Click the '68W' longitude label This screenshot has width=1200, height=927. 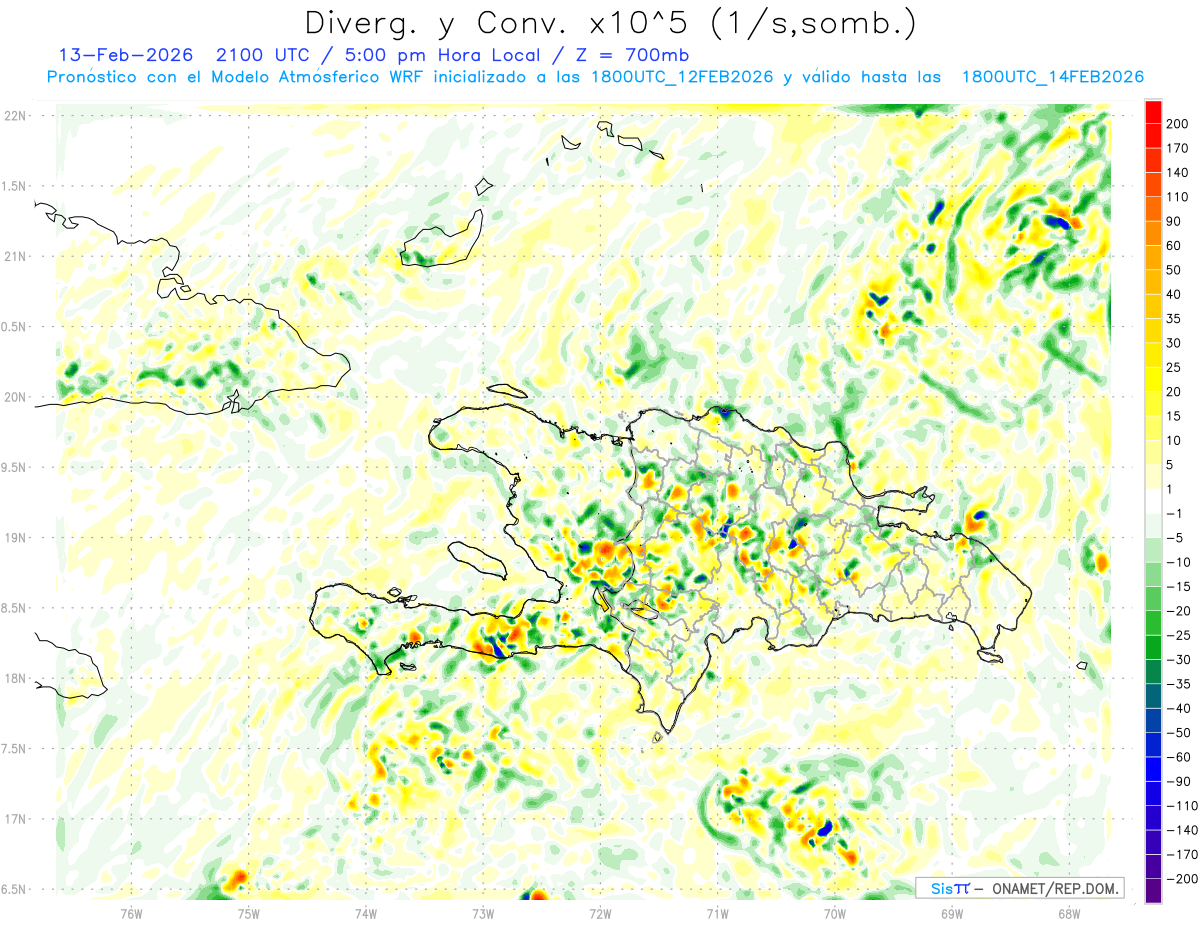point(1068,912)
